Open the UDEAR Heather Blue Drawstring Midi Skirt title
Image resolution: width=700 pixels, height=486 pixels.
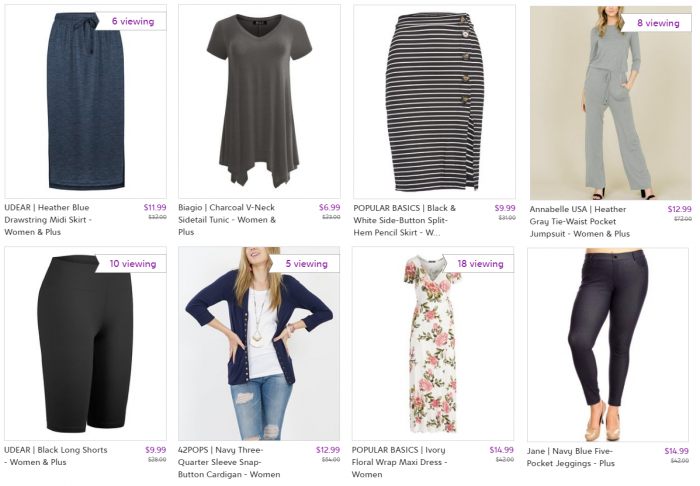point(61,220)
